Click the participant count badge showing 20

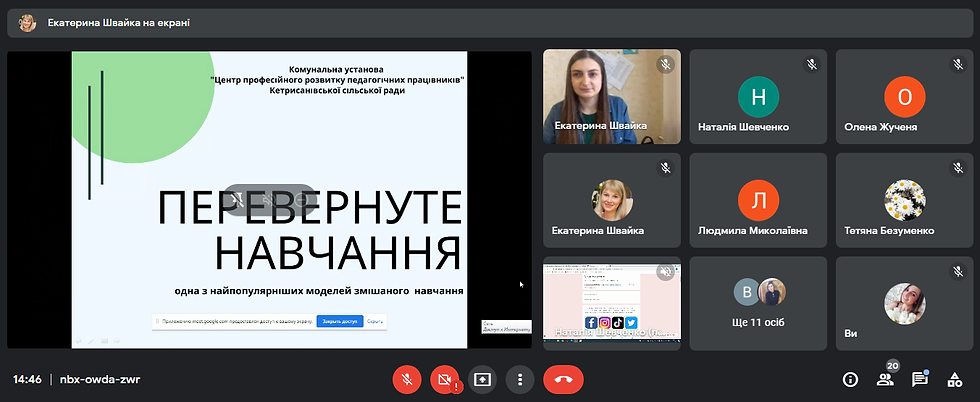tap(893, 366)
